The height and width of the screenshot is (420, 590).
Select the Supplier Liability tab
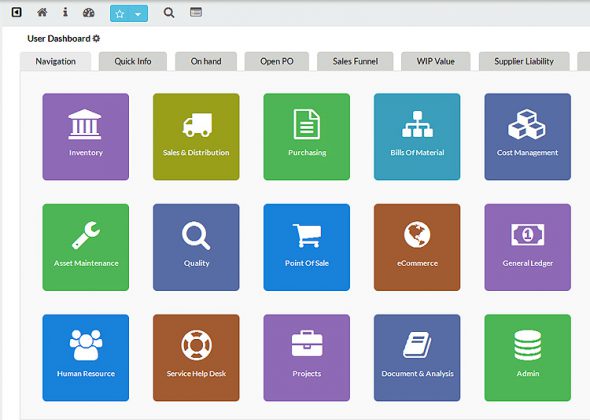[x=524, y=61]
